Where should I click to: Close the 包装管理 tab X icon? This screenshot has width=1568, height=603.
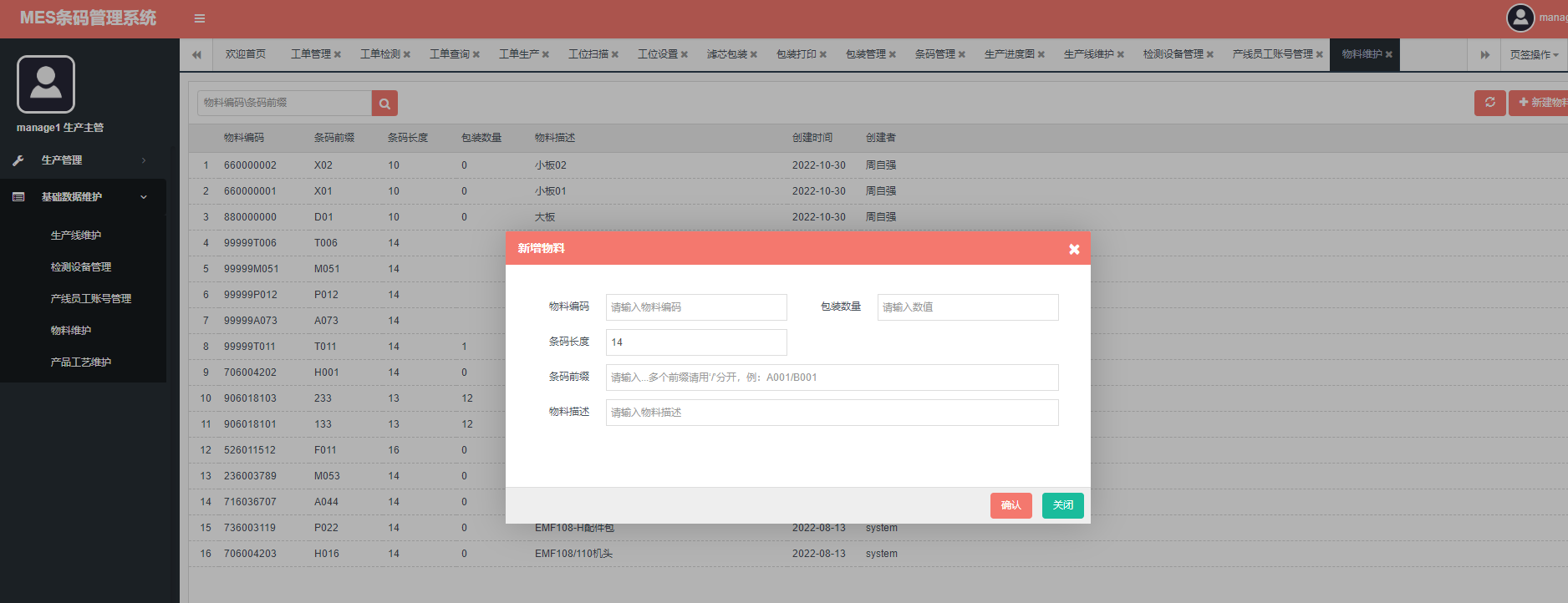point(893,55)
